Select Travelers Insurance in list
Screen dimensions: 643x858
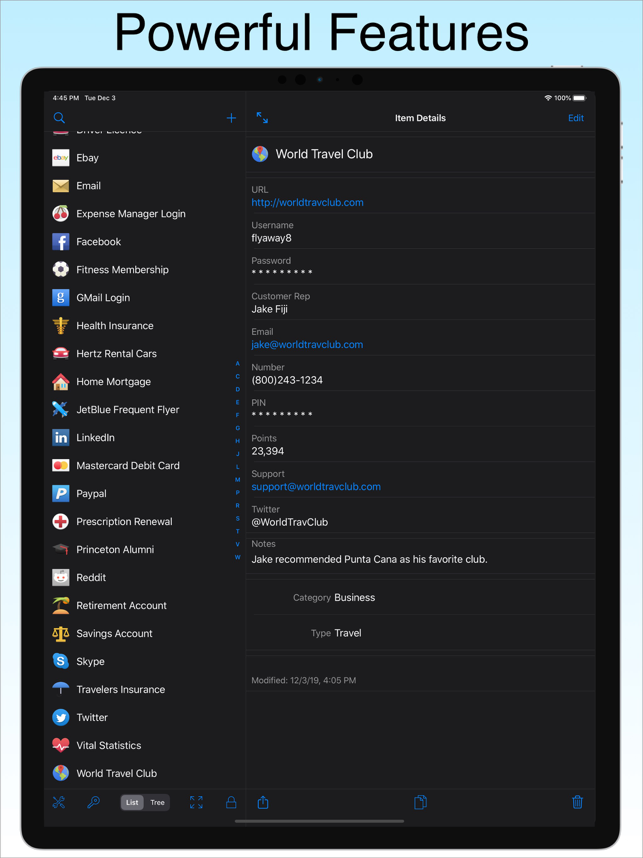coord(144,689)
